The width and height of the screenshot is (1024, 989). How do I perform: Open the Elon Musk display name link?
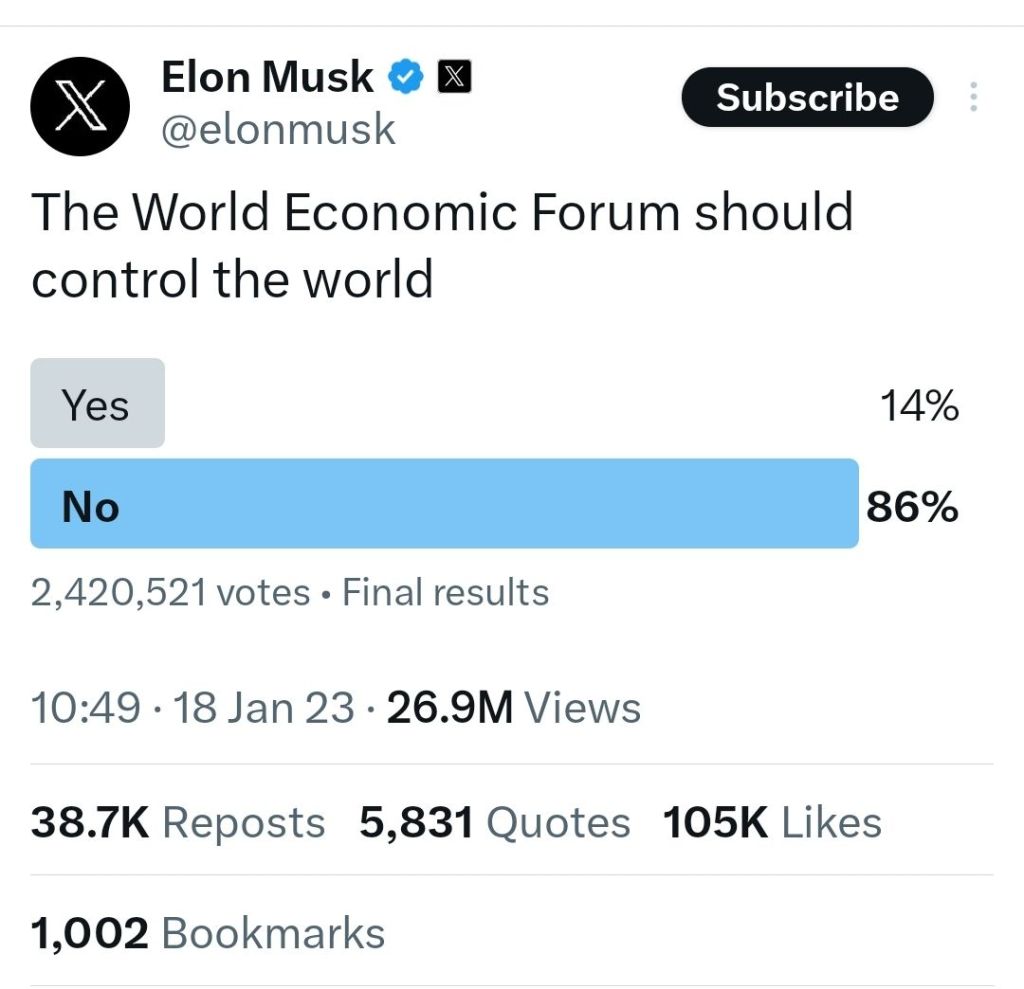267,77
